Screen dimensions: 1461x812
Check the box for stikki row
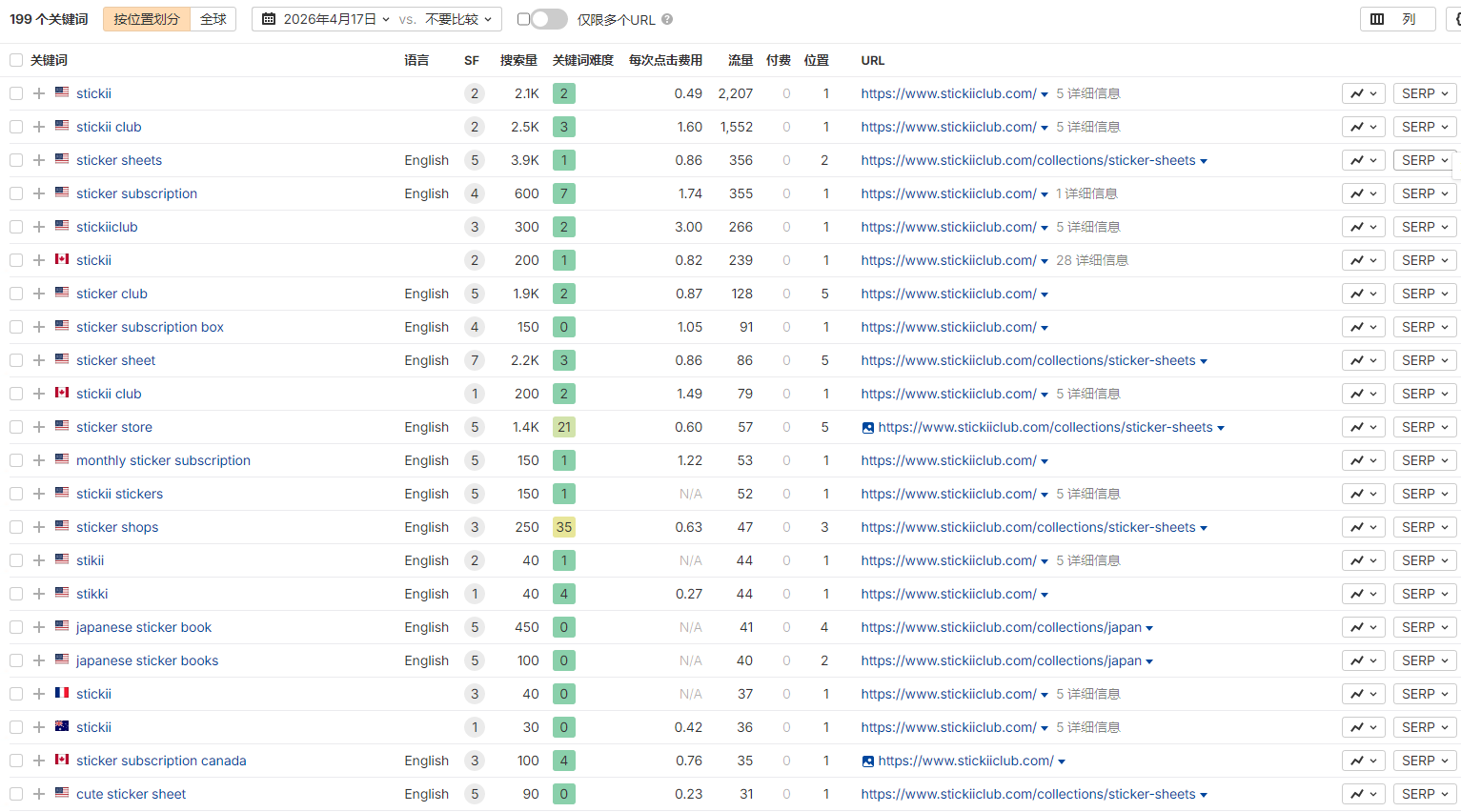pyautogui.click(x=16, y=594)
